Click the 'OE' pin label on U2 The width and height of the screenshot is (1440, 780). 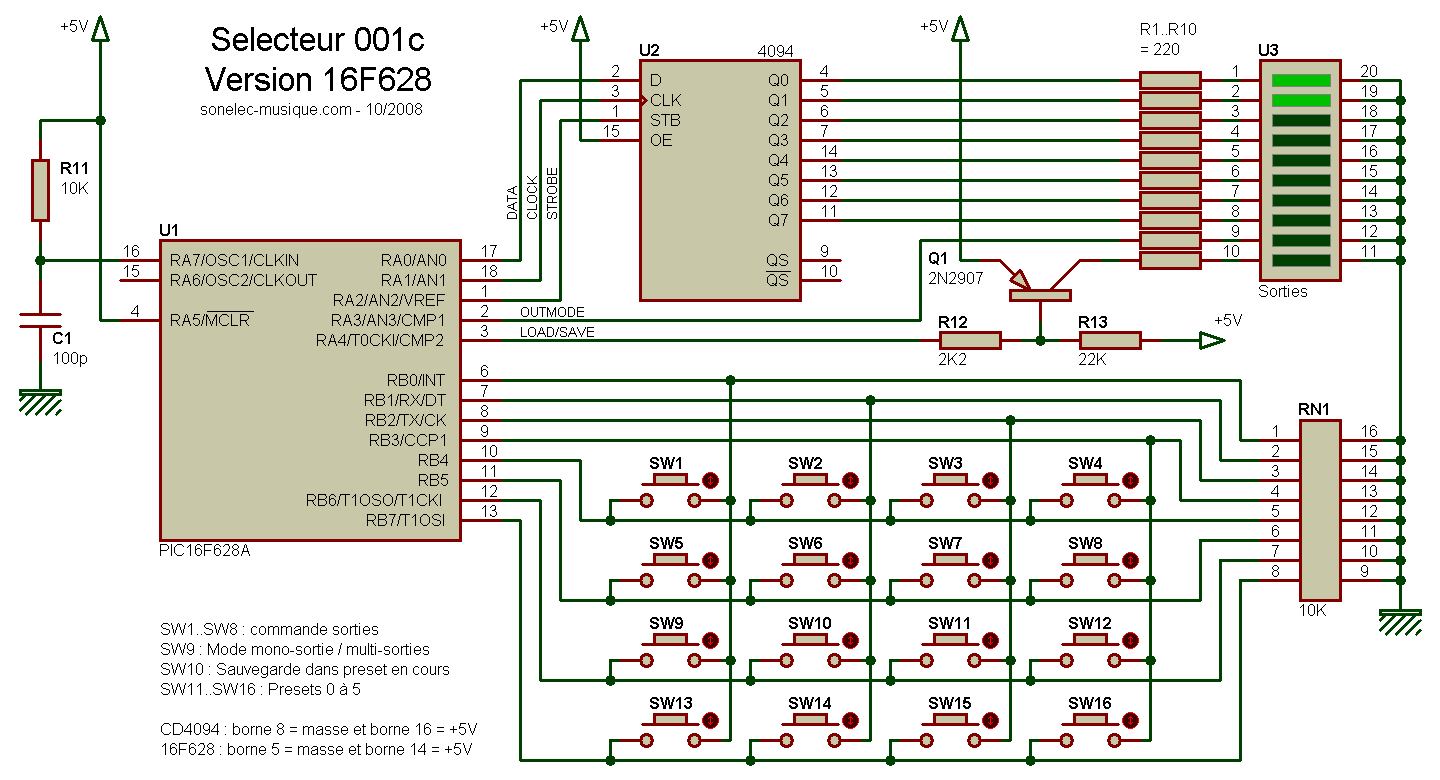pyautogui.click(x=661, y=140)
